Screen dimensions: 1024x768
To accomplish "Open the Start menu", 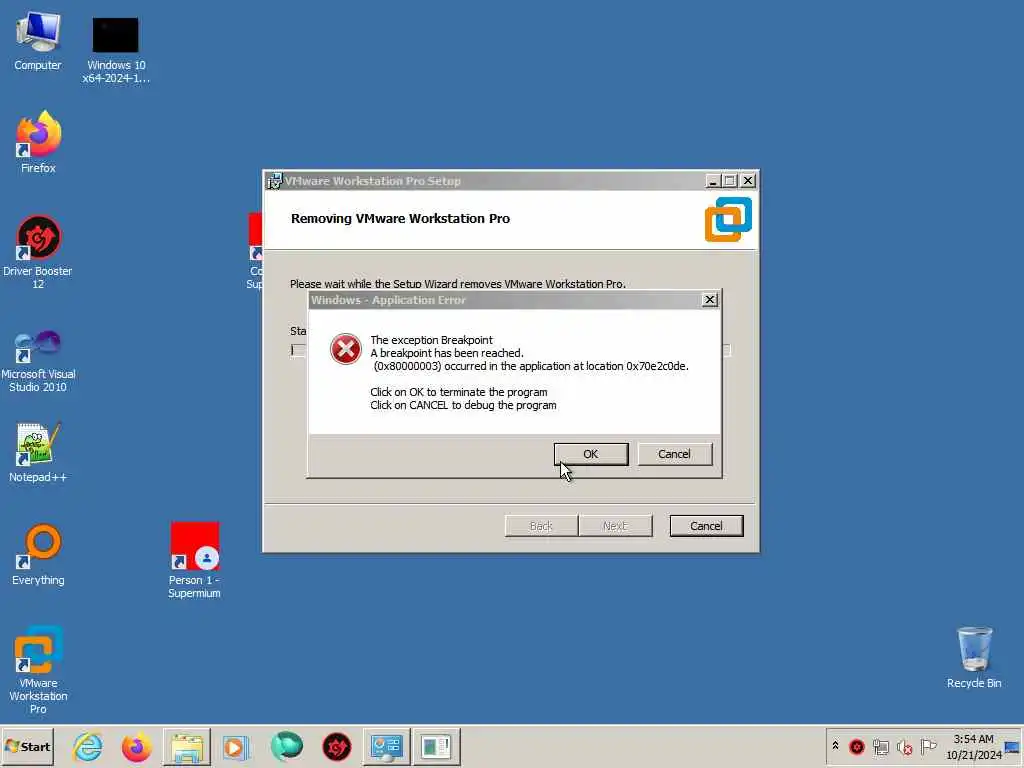I will pyautogui.click(x=27, y=746).
